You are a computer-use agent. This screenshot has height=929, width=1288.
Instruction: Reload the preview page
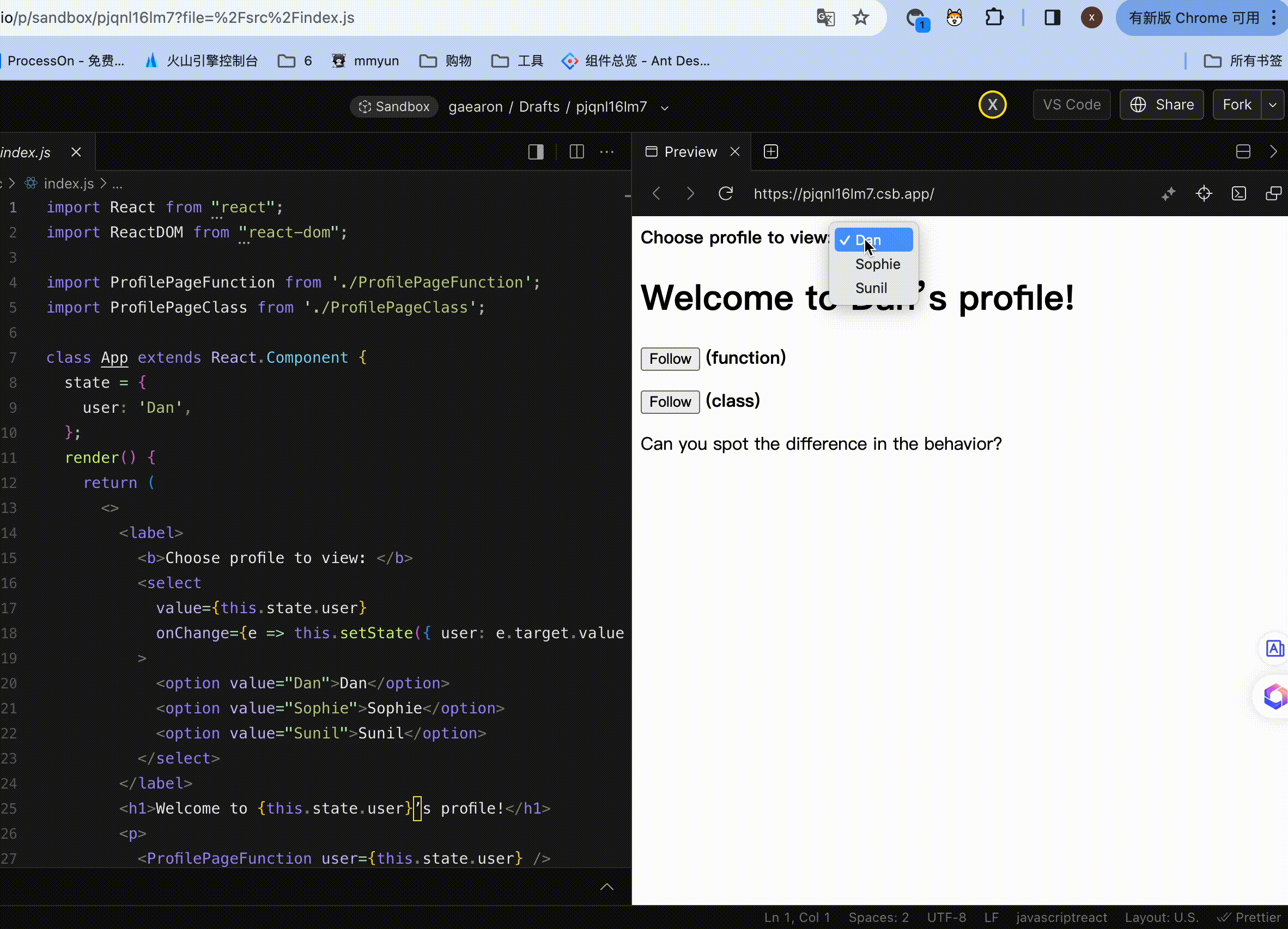tap(726, 193)
